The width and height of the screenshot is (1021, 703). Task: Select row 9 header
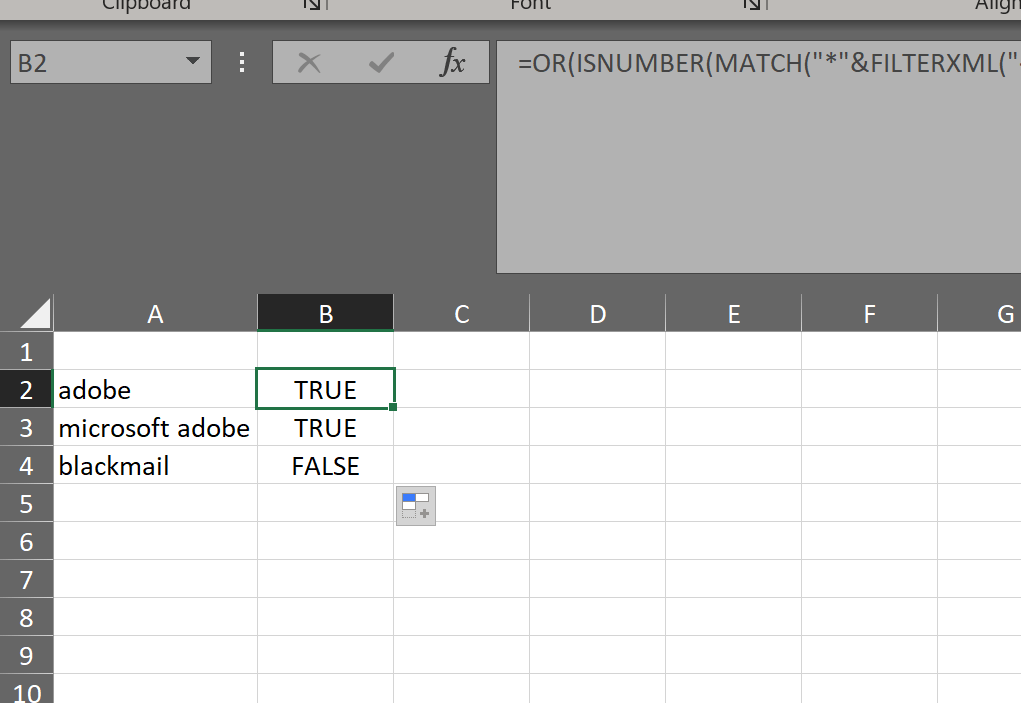tap(26, 655)
